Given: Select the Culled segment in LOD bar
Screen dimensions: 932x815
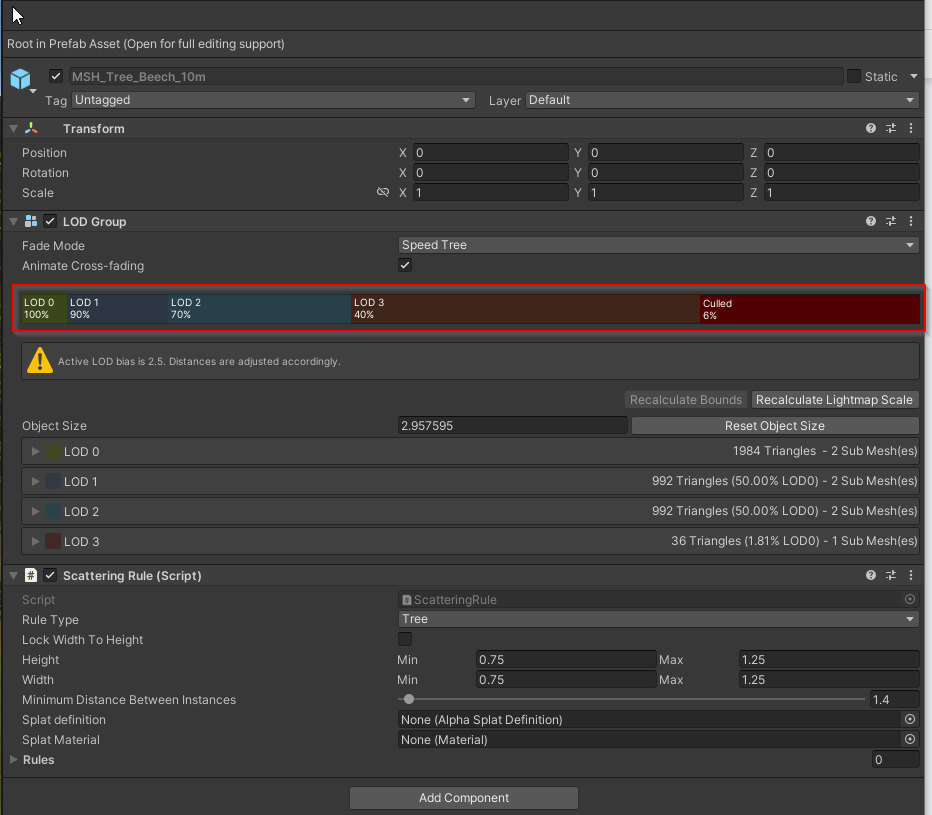Looking at the screenshot, I should [809, 309].
